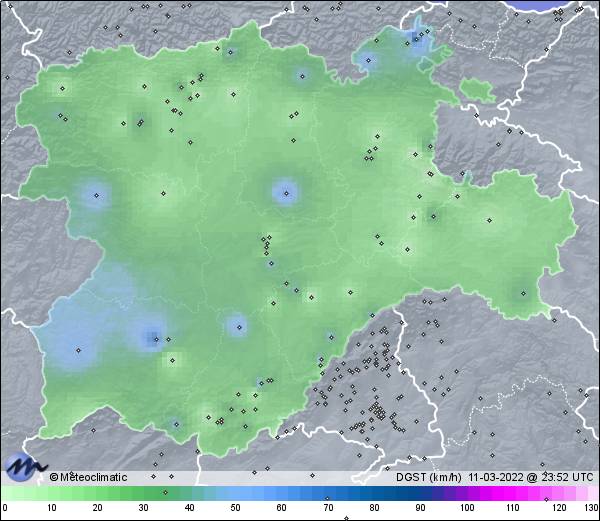Click legend value 0
The height and width of the screenshot is (521, 600).
tap(5, 508)
